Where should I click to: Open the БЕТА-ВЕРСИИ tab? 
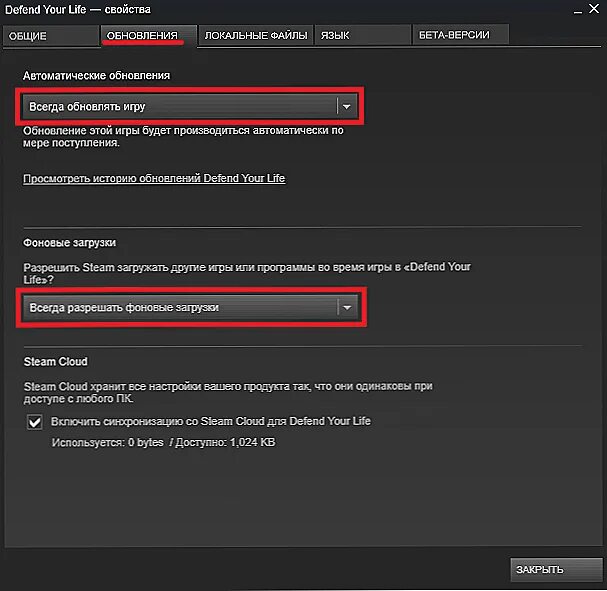click(x=460, y=35)
